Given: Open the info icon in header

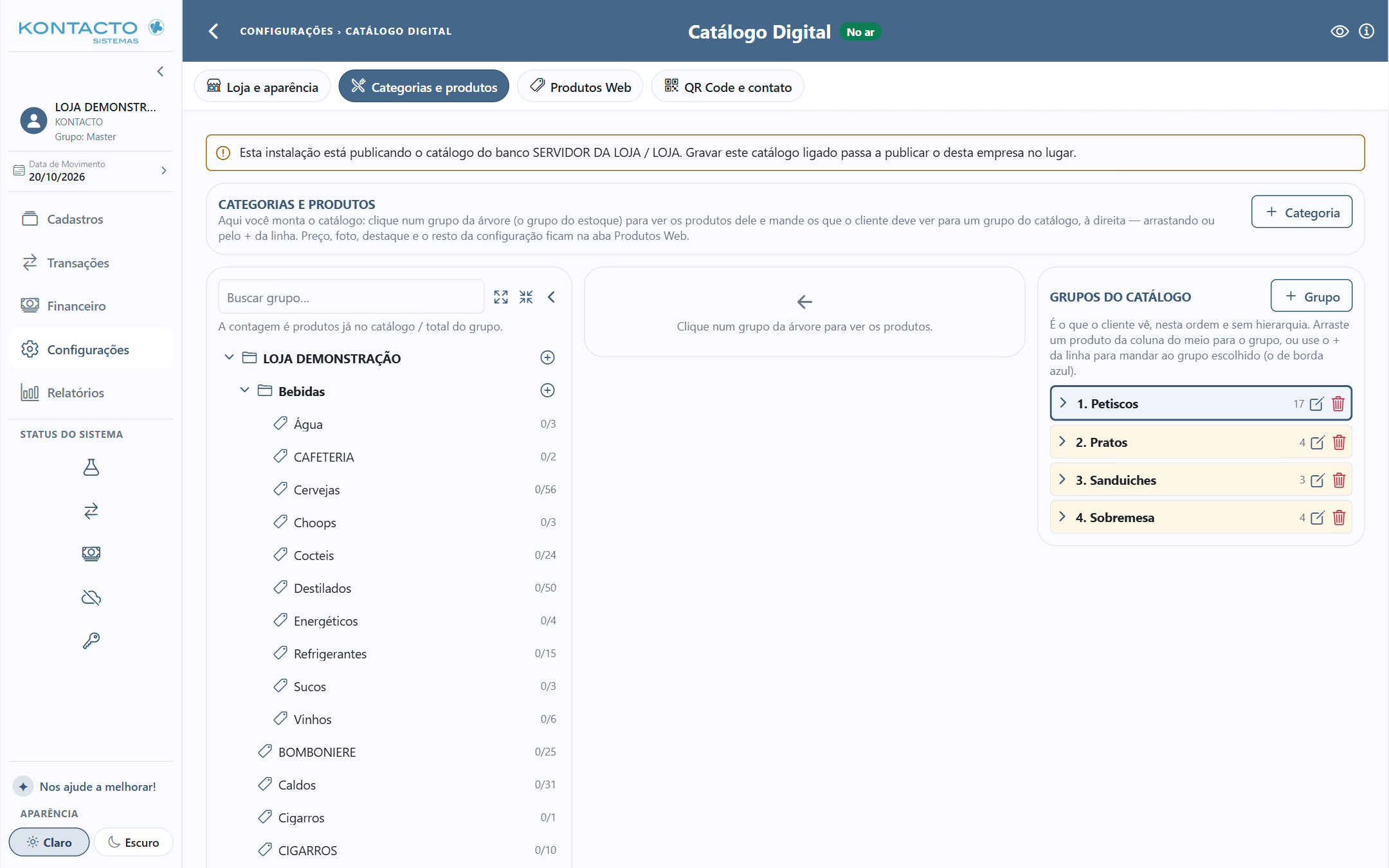Looking at the screenshot, I should [x=1366, y=32].
